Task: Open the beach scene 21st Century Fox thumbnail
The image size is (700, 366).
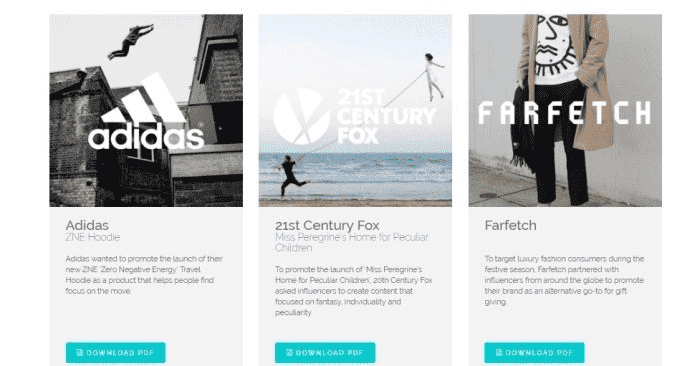Action: tap(355, 110)
